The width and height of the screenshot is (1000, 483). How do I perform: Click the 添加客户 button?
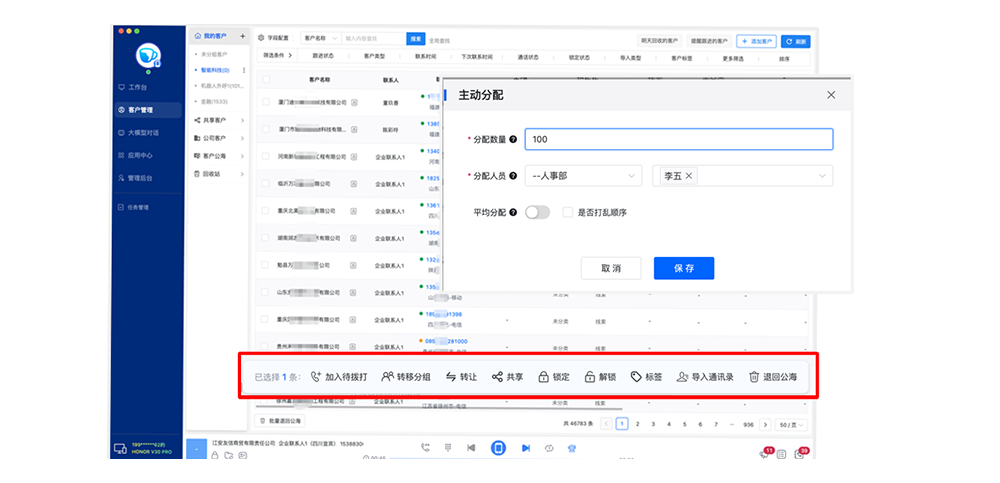coord(756,41)
